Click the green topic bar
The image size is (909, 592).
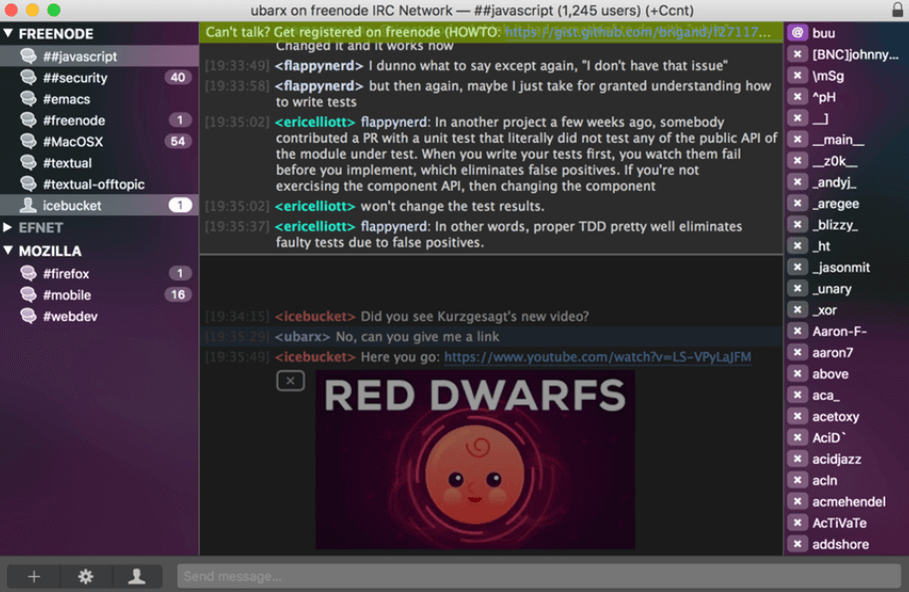[x=491, y=32]
